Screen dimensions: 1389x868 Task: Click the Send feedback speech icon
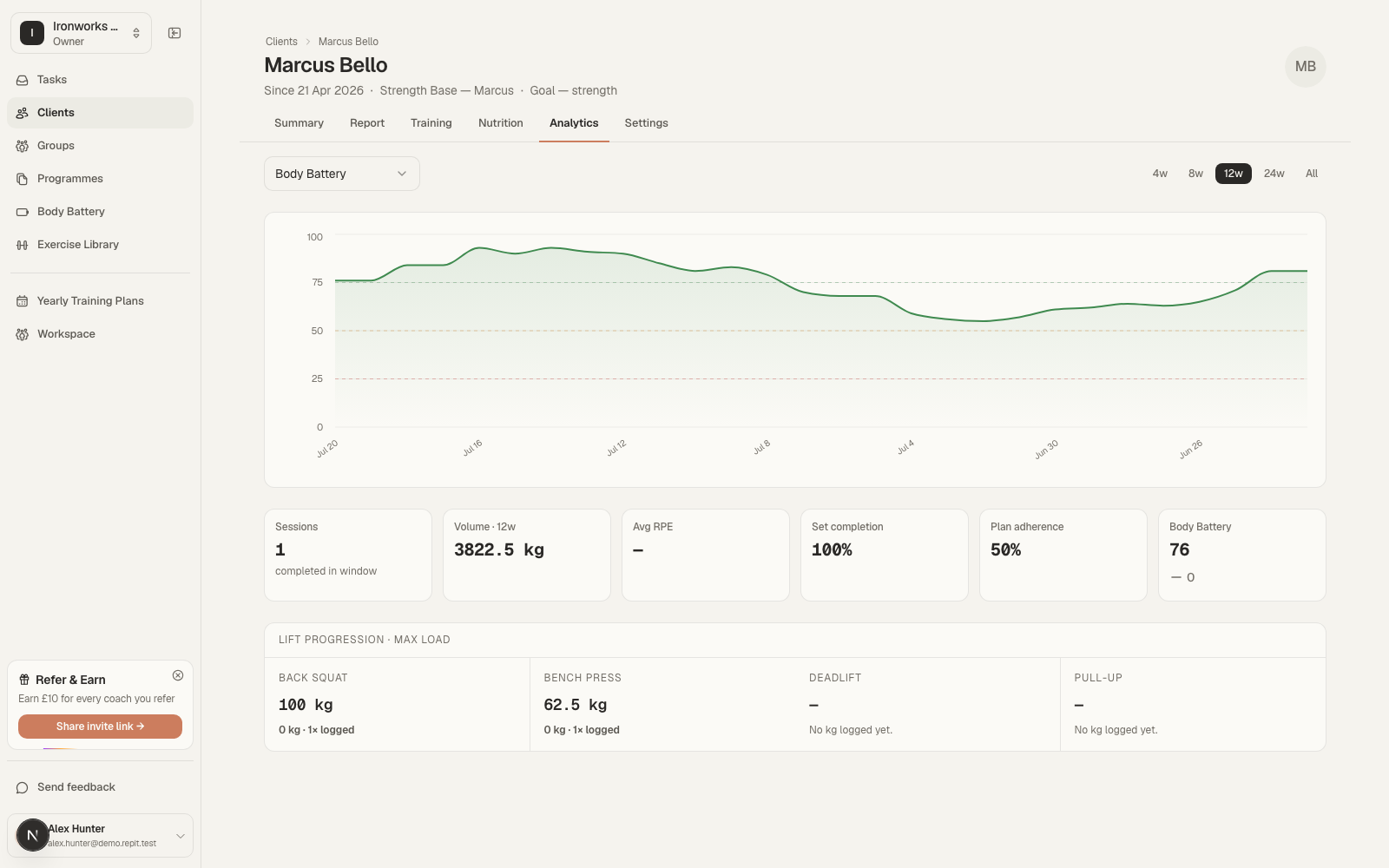tap(23, 787)
